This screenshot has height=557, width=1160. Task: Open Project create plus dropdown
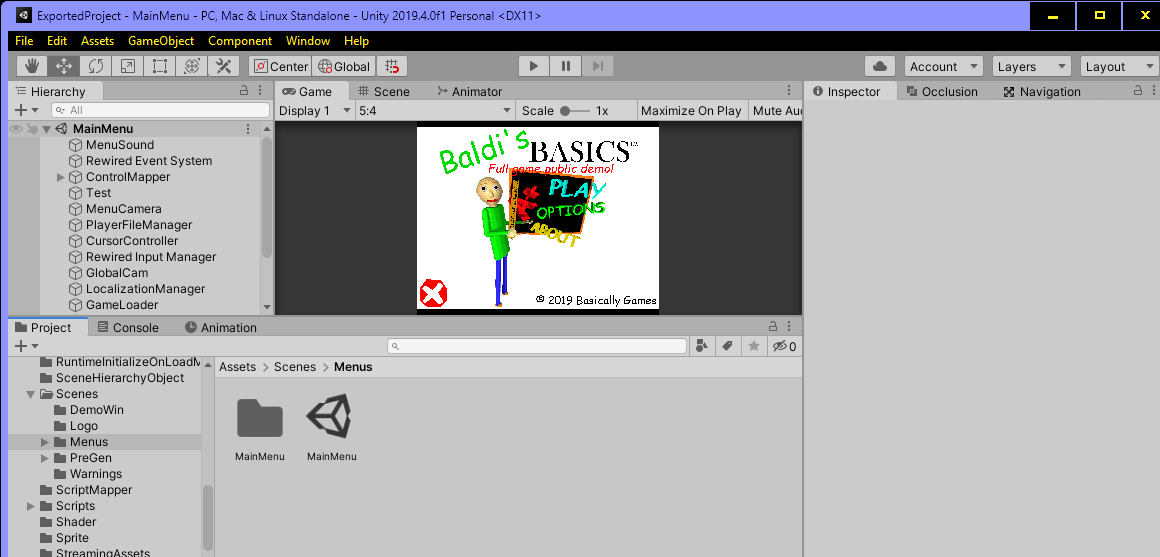pyautogui.click(x=26, y=345)
